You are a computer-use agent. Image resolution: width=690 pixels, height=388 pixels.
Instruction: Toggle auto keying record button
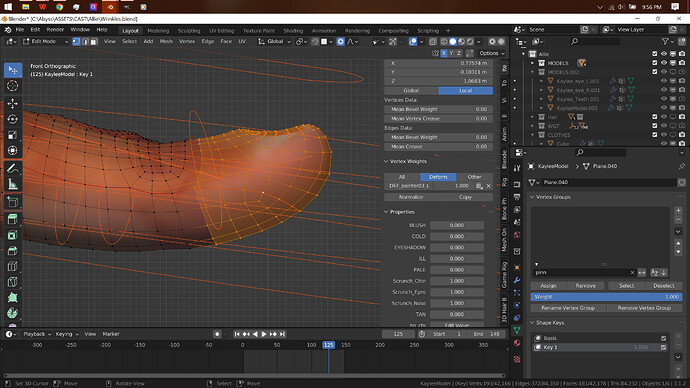(217, 334)
